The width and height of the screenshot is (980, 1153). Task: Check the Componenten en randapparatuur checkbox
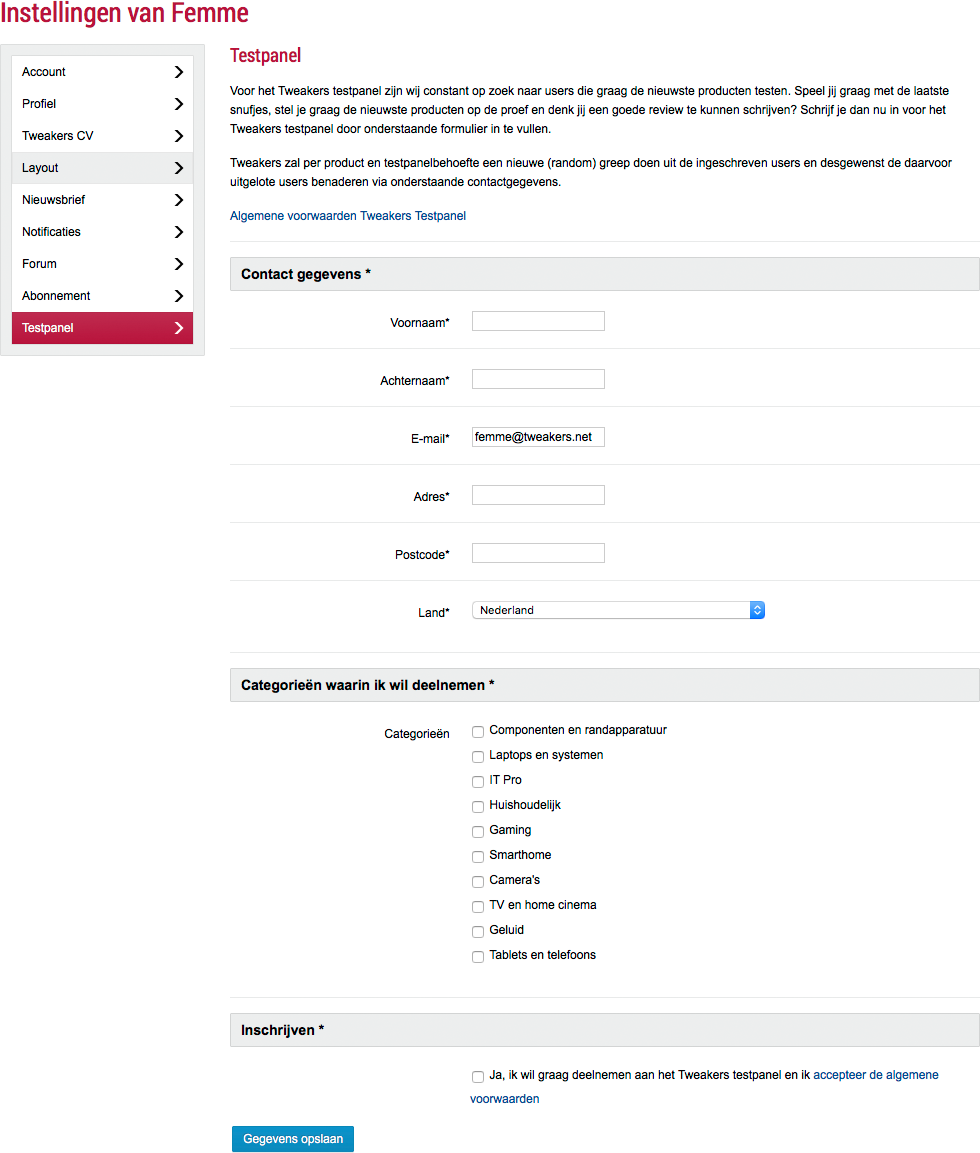(478, 732)
